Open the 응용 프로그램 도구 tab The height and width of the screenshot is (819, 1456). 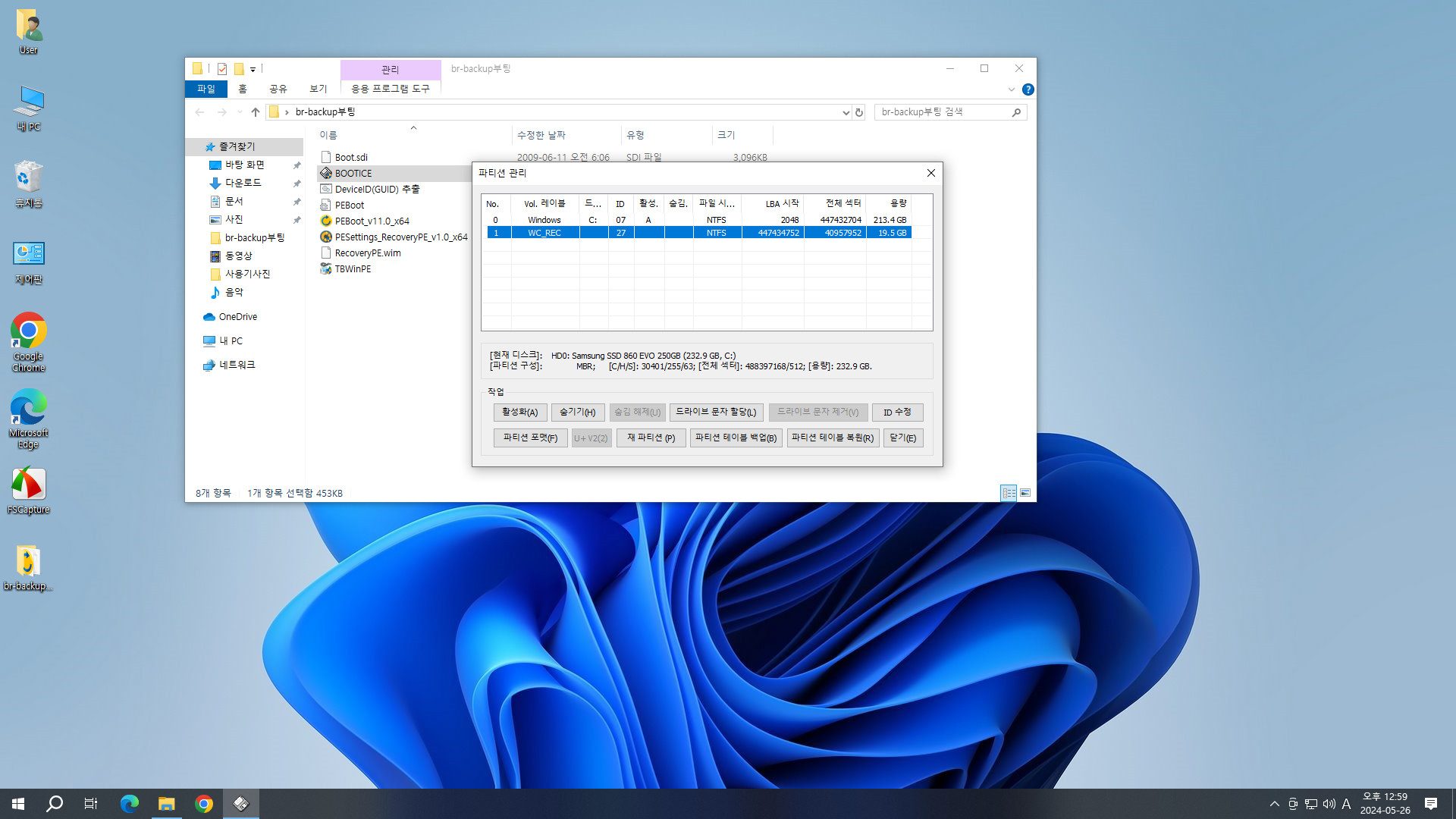[391, 89]
